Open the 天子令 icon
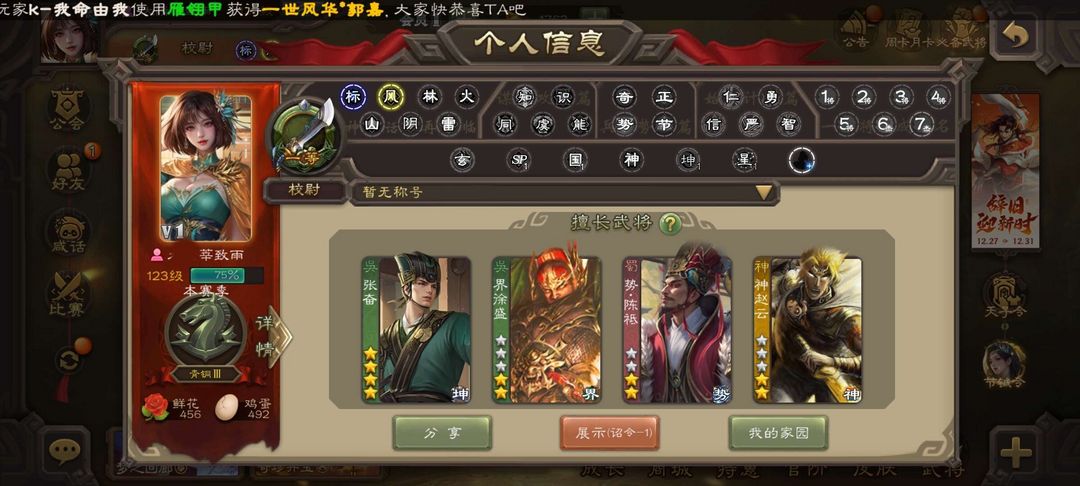 pyautogui.click(x=1004, y=298)
